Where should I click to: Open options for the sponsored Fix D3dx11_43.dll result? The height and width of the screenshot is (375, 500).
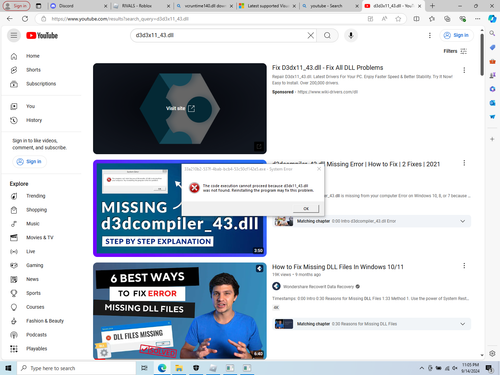464,70
